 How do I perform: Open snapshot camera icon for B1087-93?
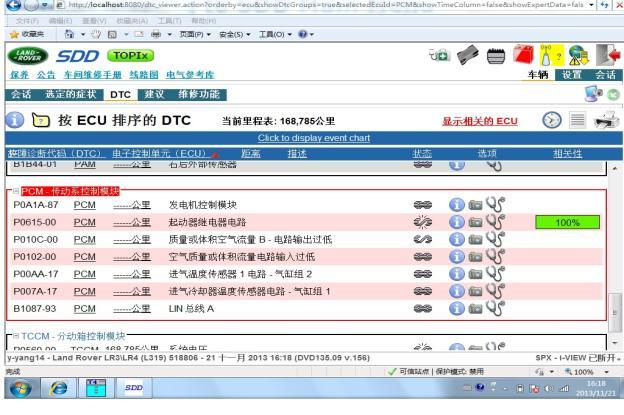[x=475, y=309]
